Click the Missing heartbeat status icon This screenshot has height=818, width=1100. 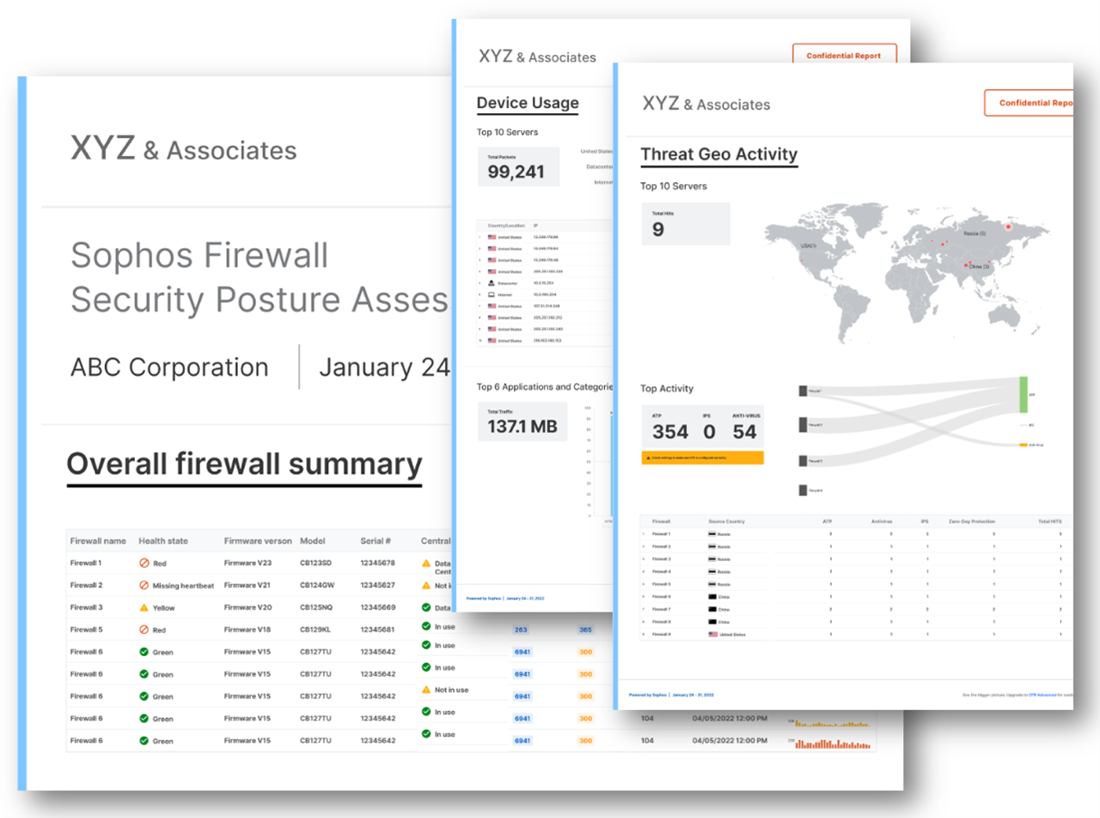coord(144,585)
